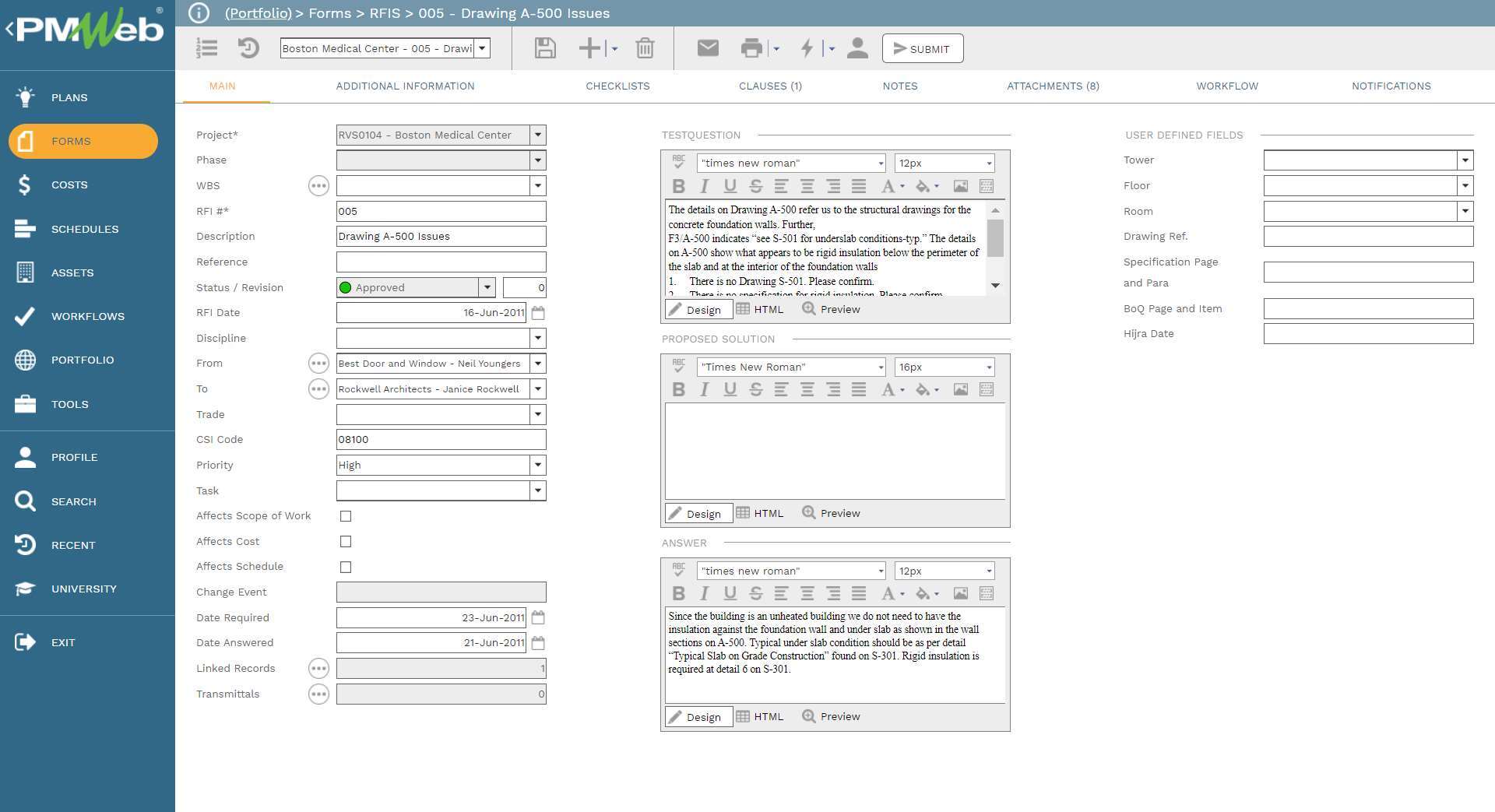Open the Tower user defined field dropdown
This screenshot has width=1495, height=812.
click(1465, 160)
